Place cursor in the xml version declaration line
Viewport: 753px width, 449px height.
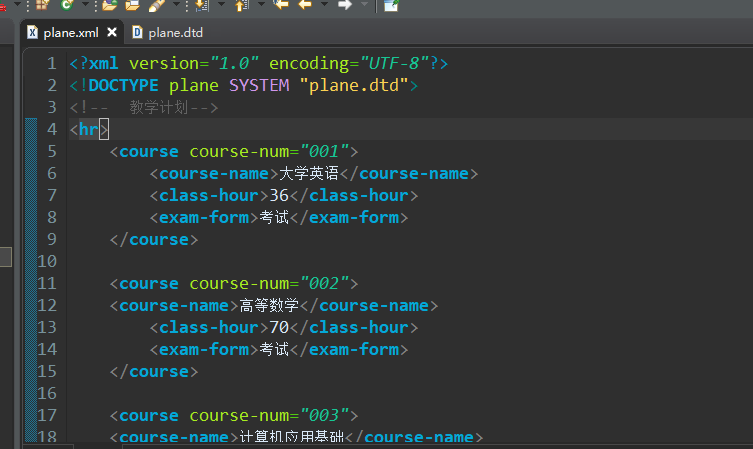click(259, 63)
